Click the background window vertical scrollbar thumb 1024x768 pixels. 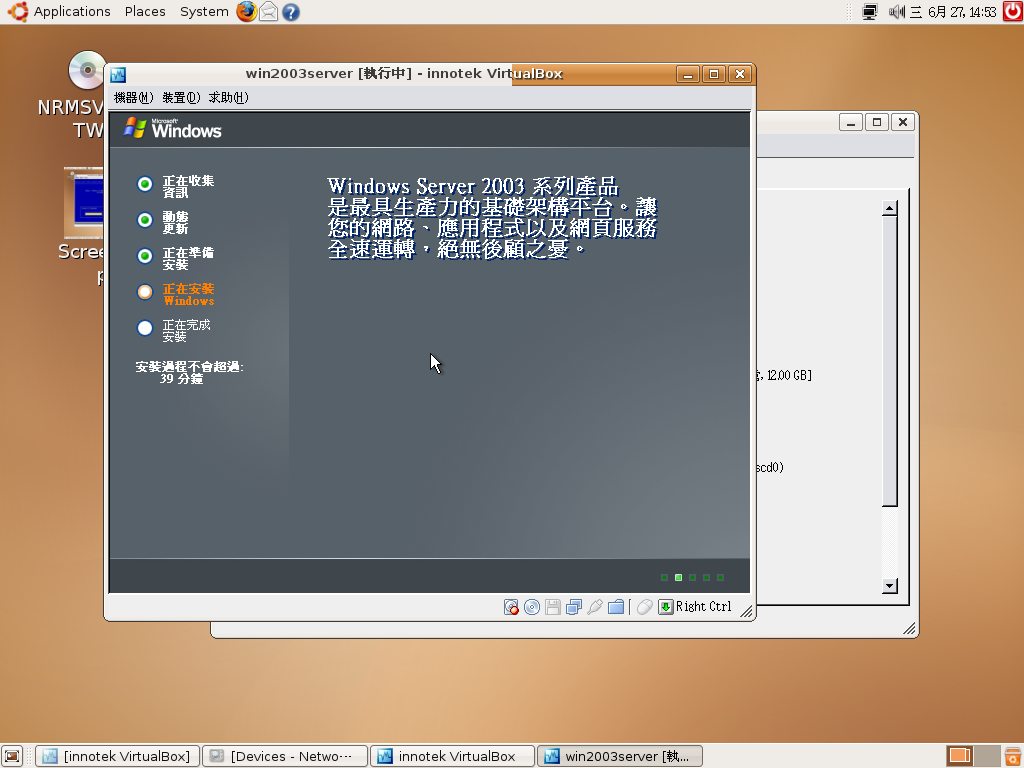[x=889, y=361]
